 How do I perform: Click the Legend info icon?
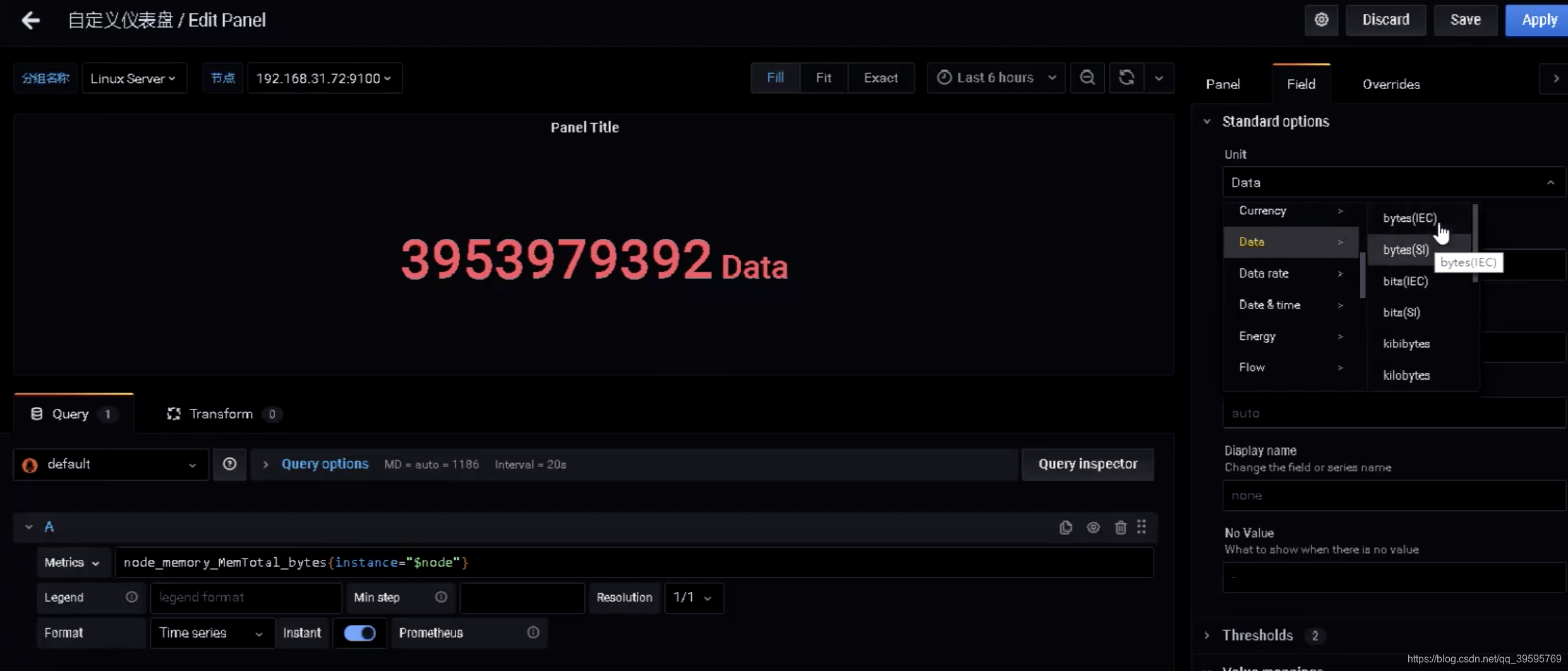point(131,597)
